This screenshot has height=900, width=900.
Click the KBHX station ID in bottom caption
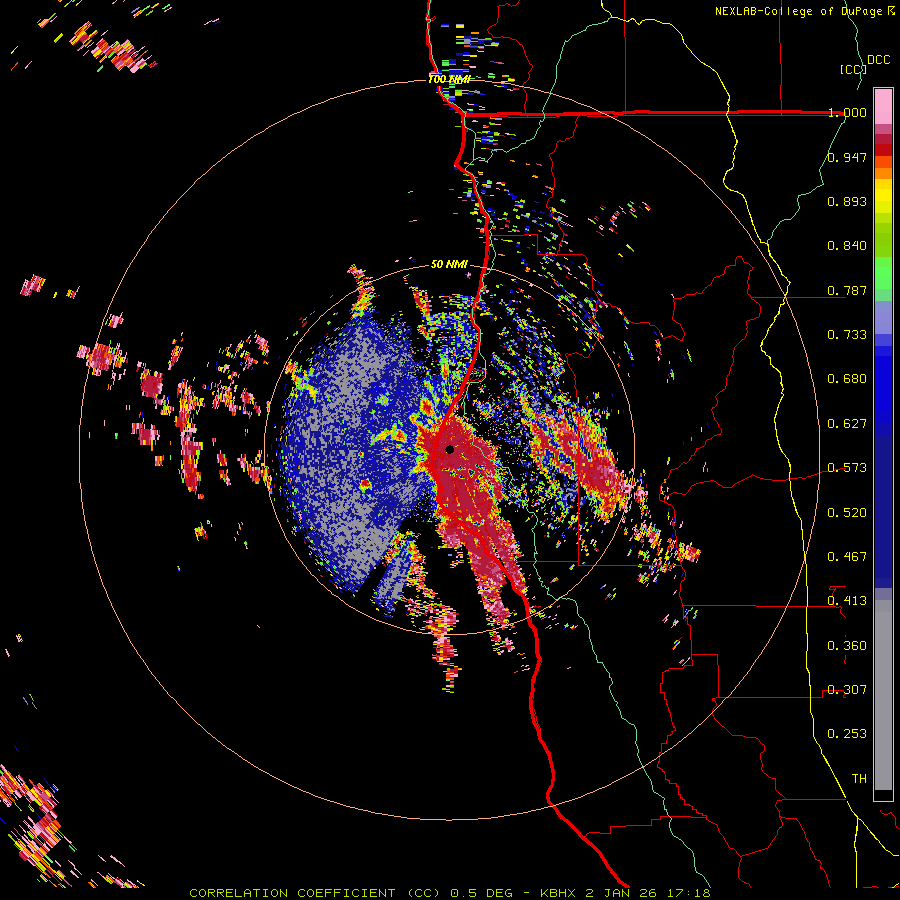click(560, 893)
